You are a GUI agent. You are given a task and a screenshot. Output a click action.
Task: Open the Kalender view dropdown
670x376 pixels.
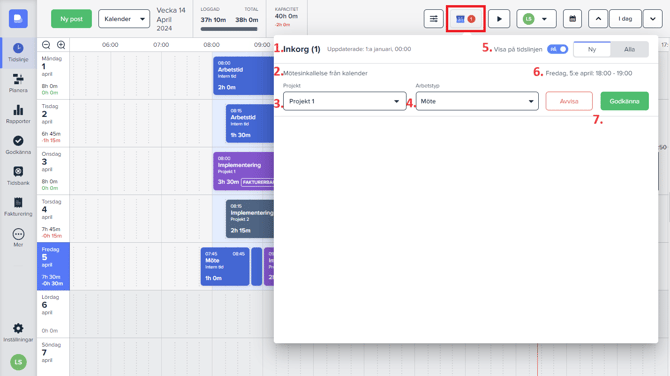[124, 19]
